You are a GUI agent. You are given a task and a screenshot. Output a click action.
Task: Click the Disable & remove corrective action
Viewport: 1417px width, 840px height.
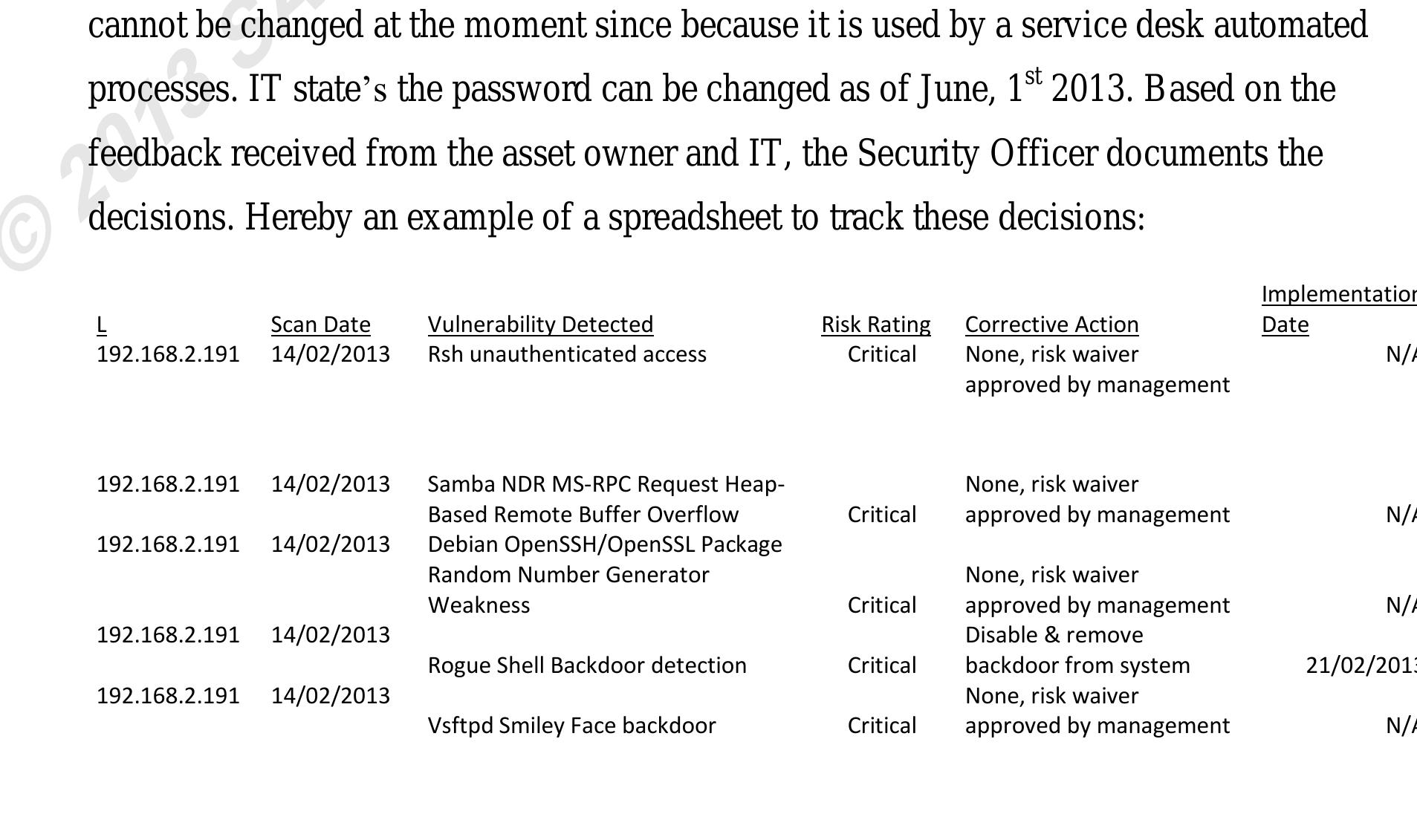tap(1054, 635)
